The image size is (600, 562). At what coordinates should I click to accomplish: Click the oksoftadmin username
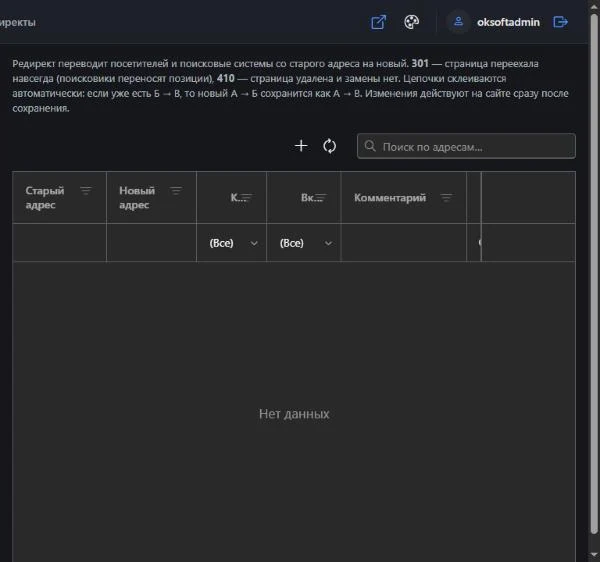pyautogui.click(x=508, y=22)
